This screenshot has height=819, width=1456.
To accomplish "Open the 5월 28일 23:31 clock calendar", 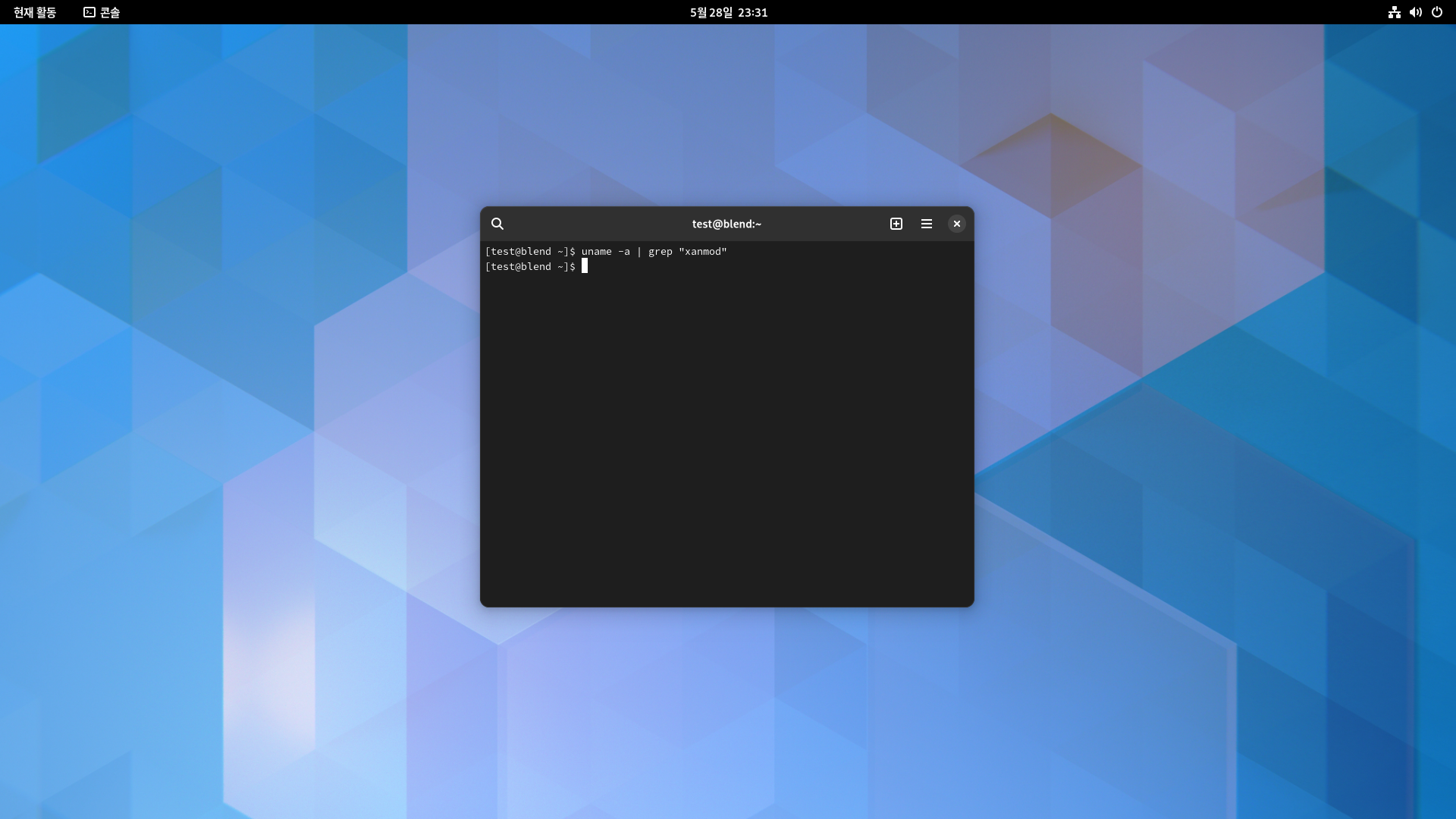I will click(728, 12).
